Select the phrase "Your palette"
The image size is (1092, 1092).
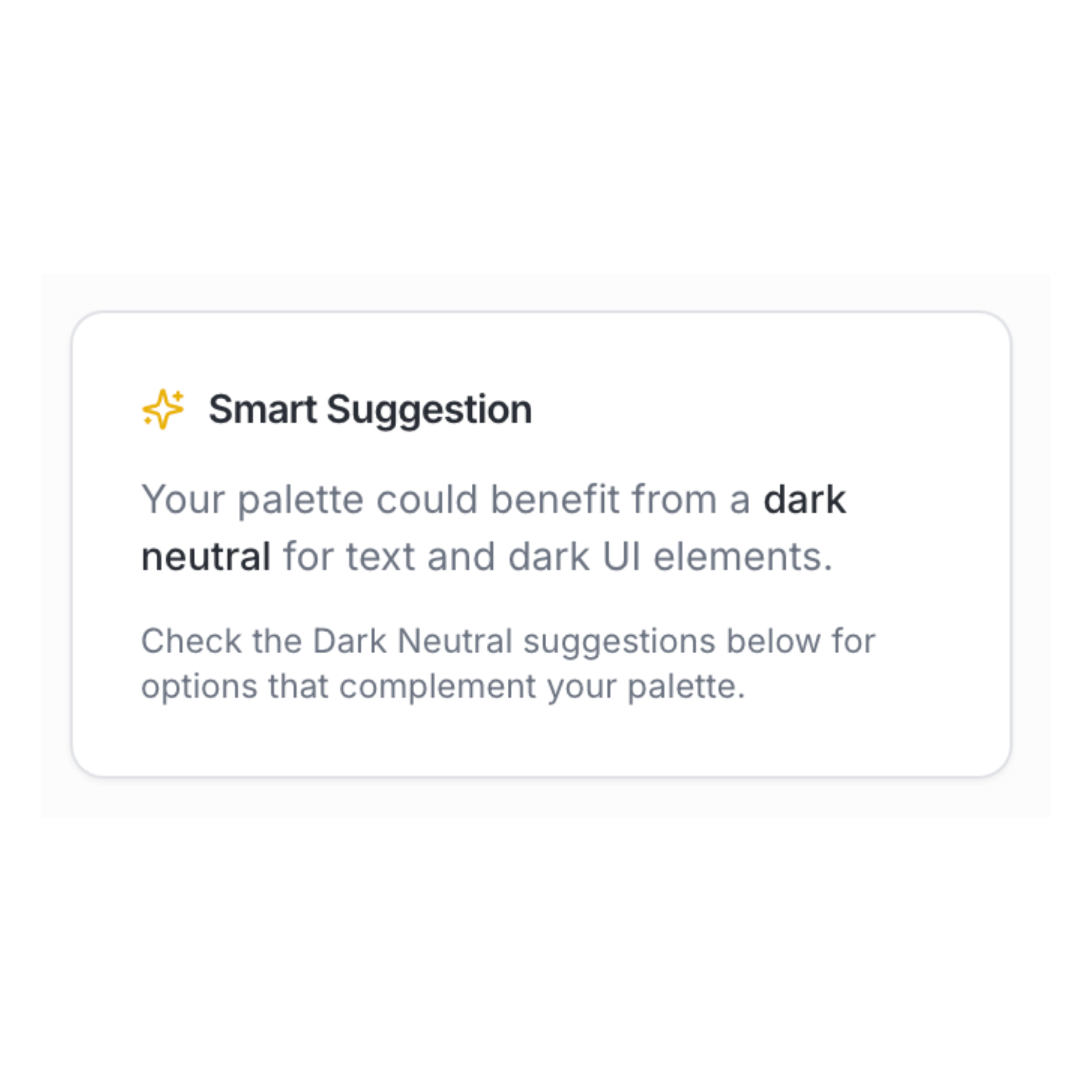tap(252, 499)
